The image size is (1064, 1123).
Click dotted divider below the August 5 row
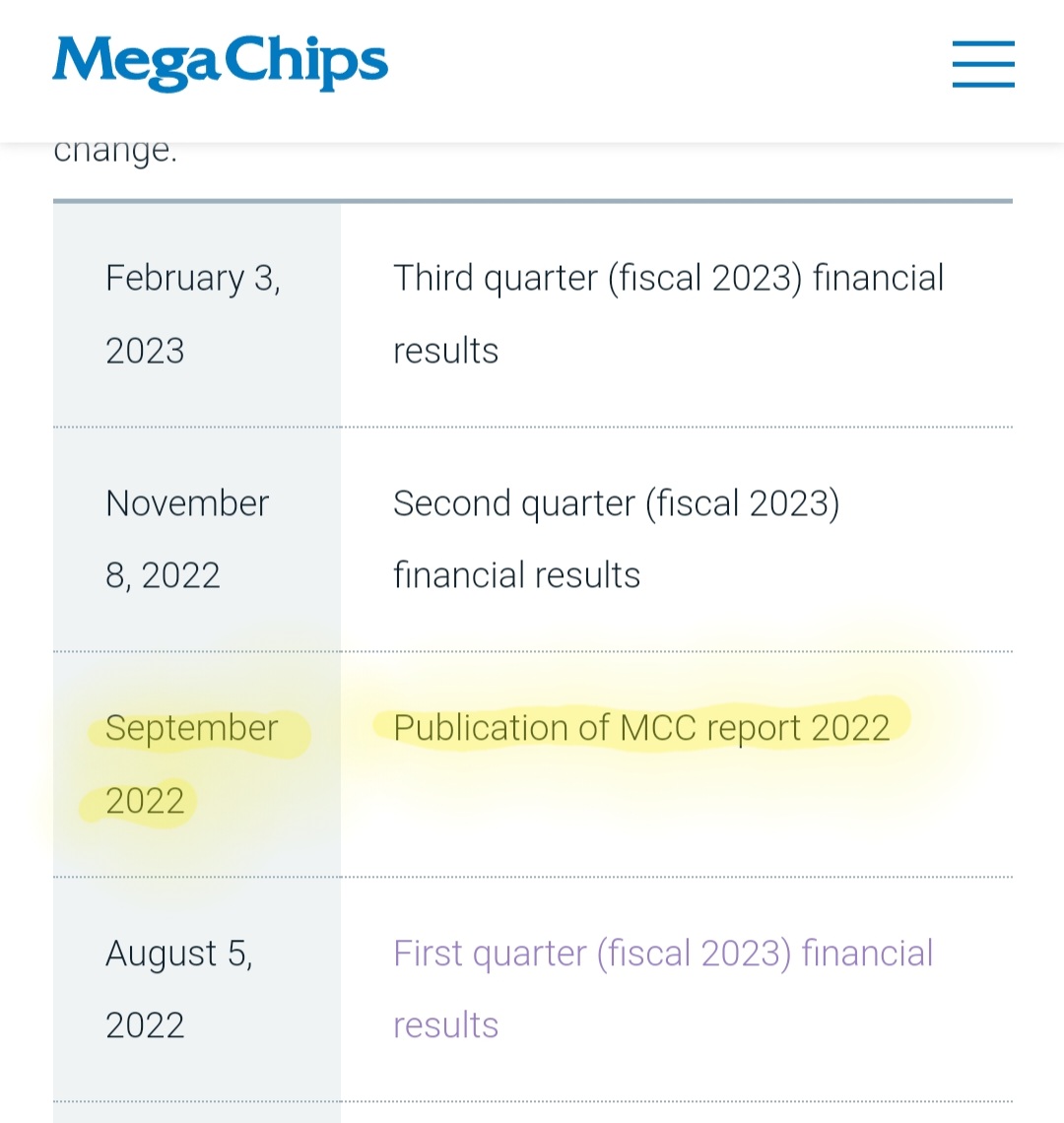pos(532,1101)
